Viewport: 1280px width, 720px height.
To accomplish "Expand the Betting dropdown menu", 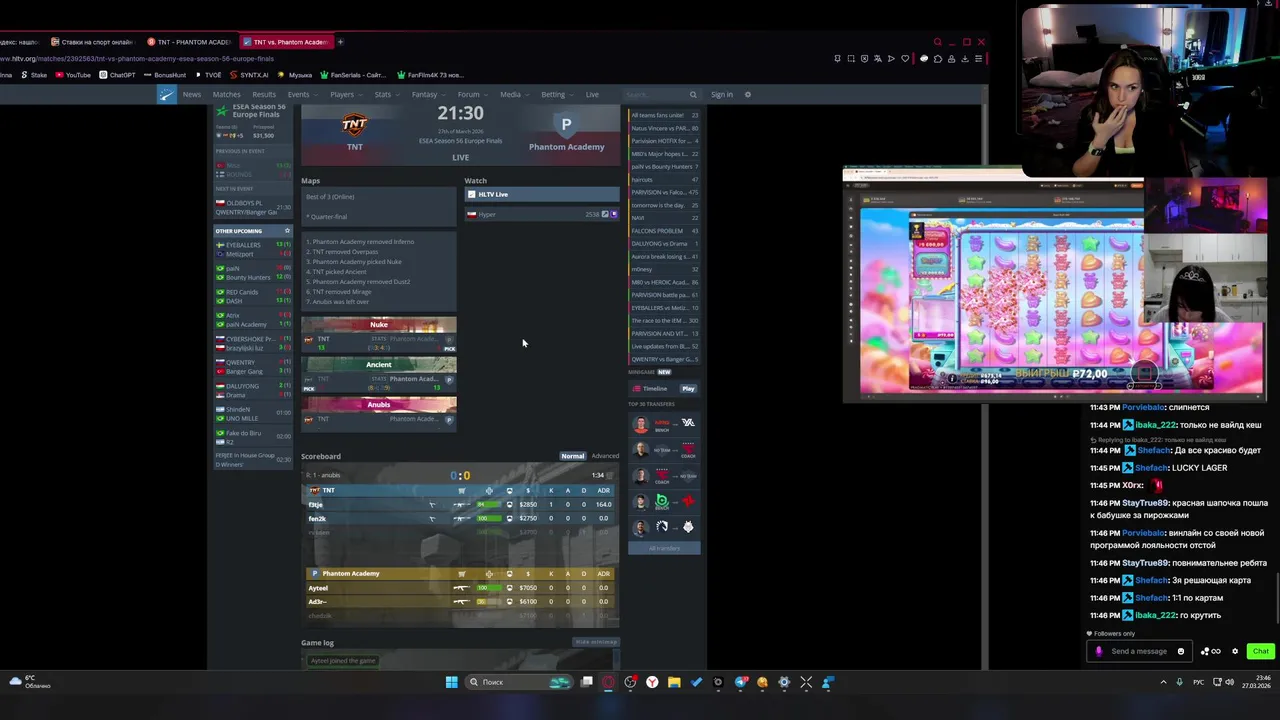I will [x=556, y=94].
